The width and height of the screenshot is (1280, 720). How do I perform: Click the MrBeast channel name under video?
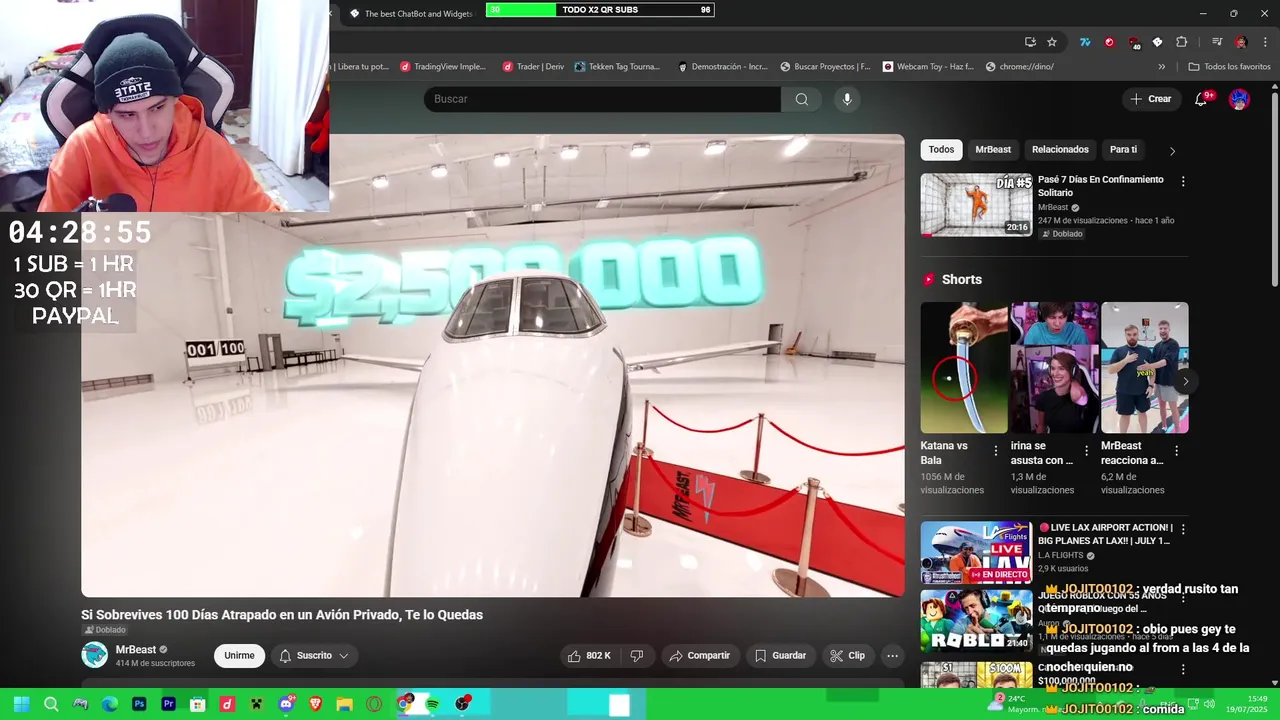pos(136,650)
